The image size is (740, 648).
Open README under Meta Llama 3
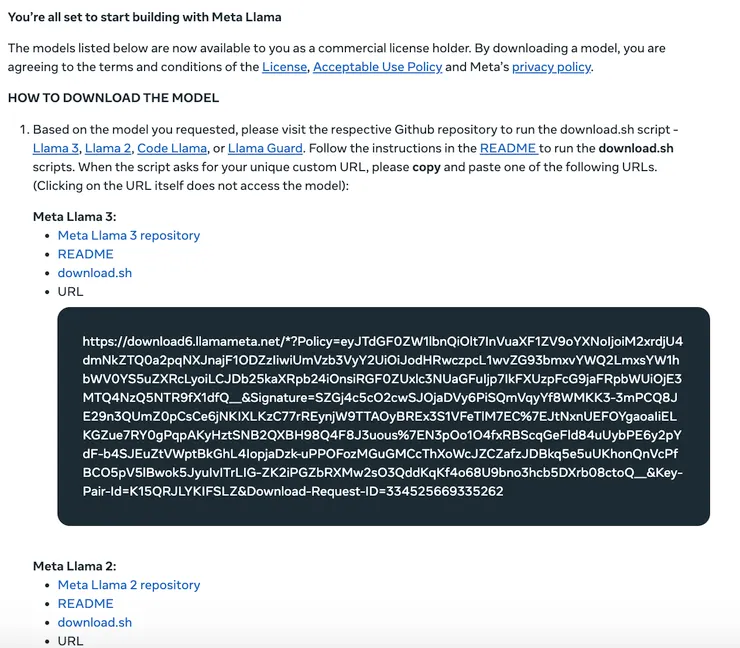pyautogui.click(x=85, y=254)
